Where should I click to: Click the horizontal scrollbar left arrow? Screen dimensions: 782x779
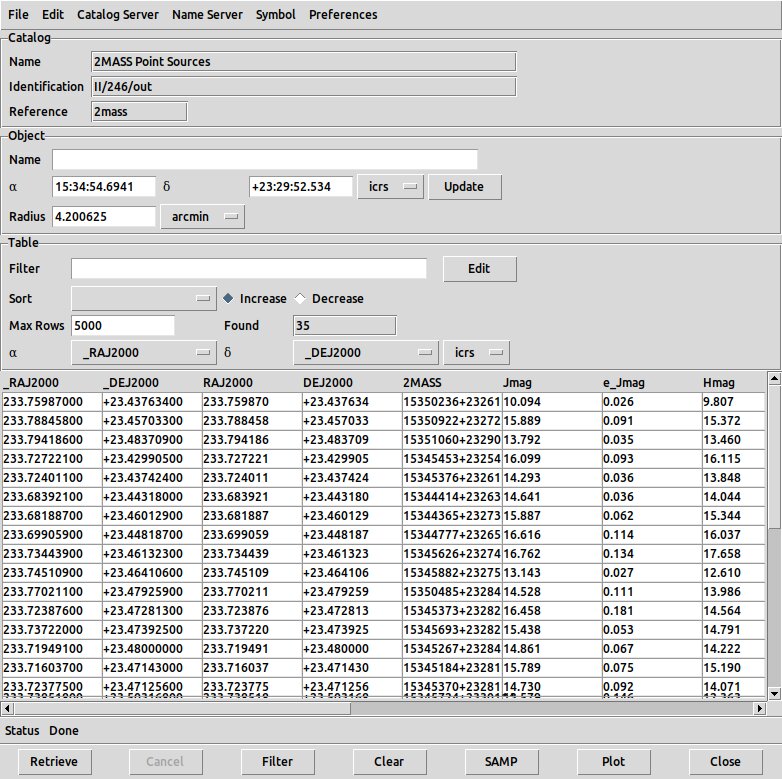(7, 708)
